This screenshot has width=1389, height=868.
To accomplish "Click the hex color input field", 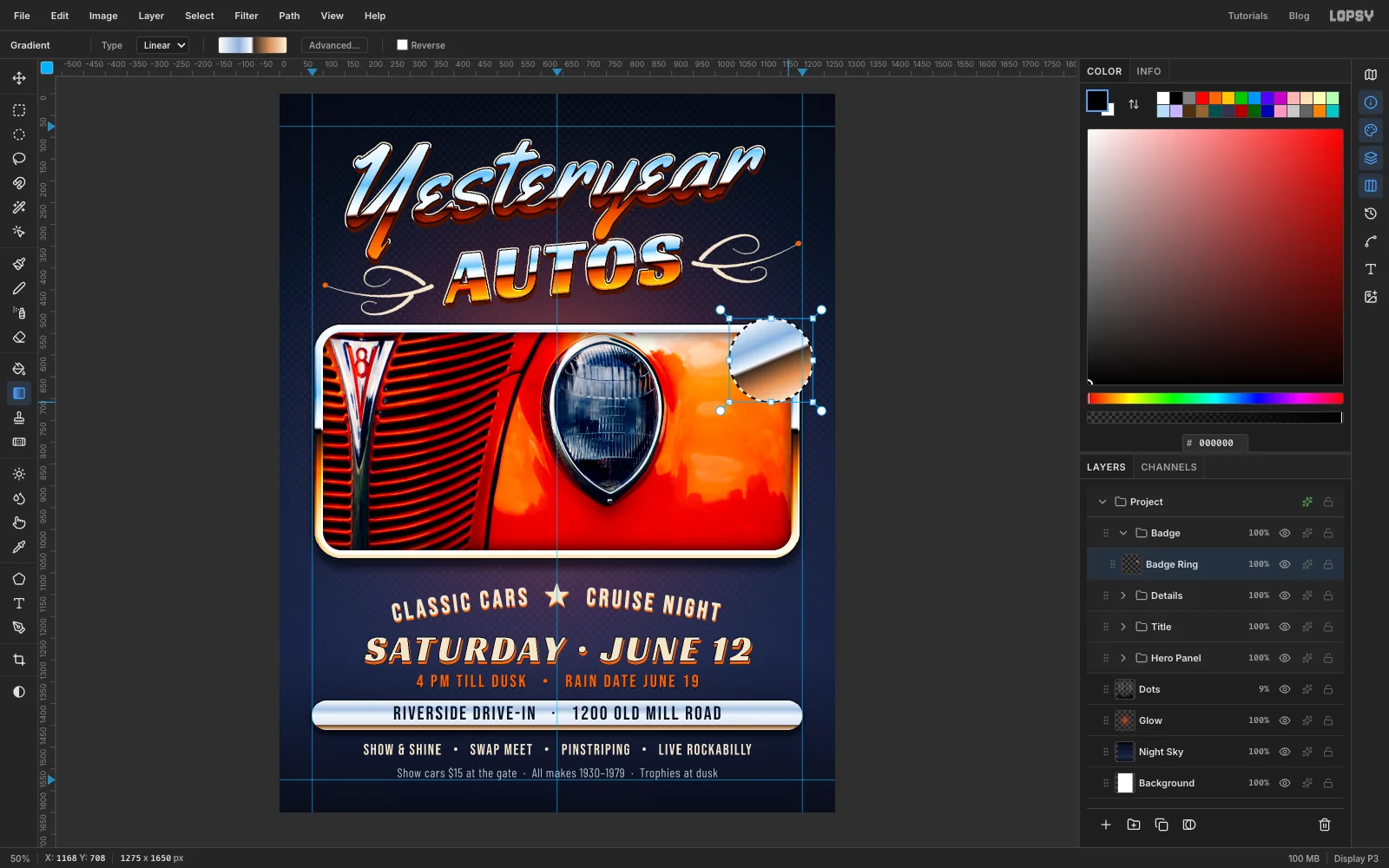I will [x=1215, y=443].
